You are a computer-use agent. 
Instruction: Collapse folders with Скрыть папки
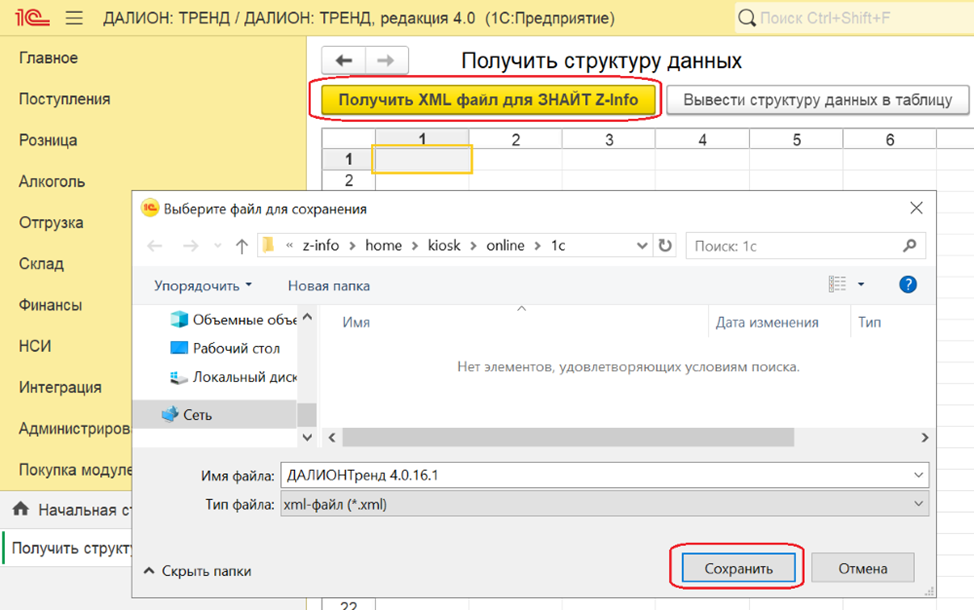coord(198,571)
